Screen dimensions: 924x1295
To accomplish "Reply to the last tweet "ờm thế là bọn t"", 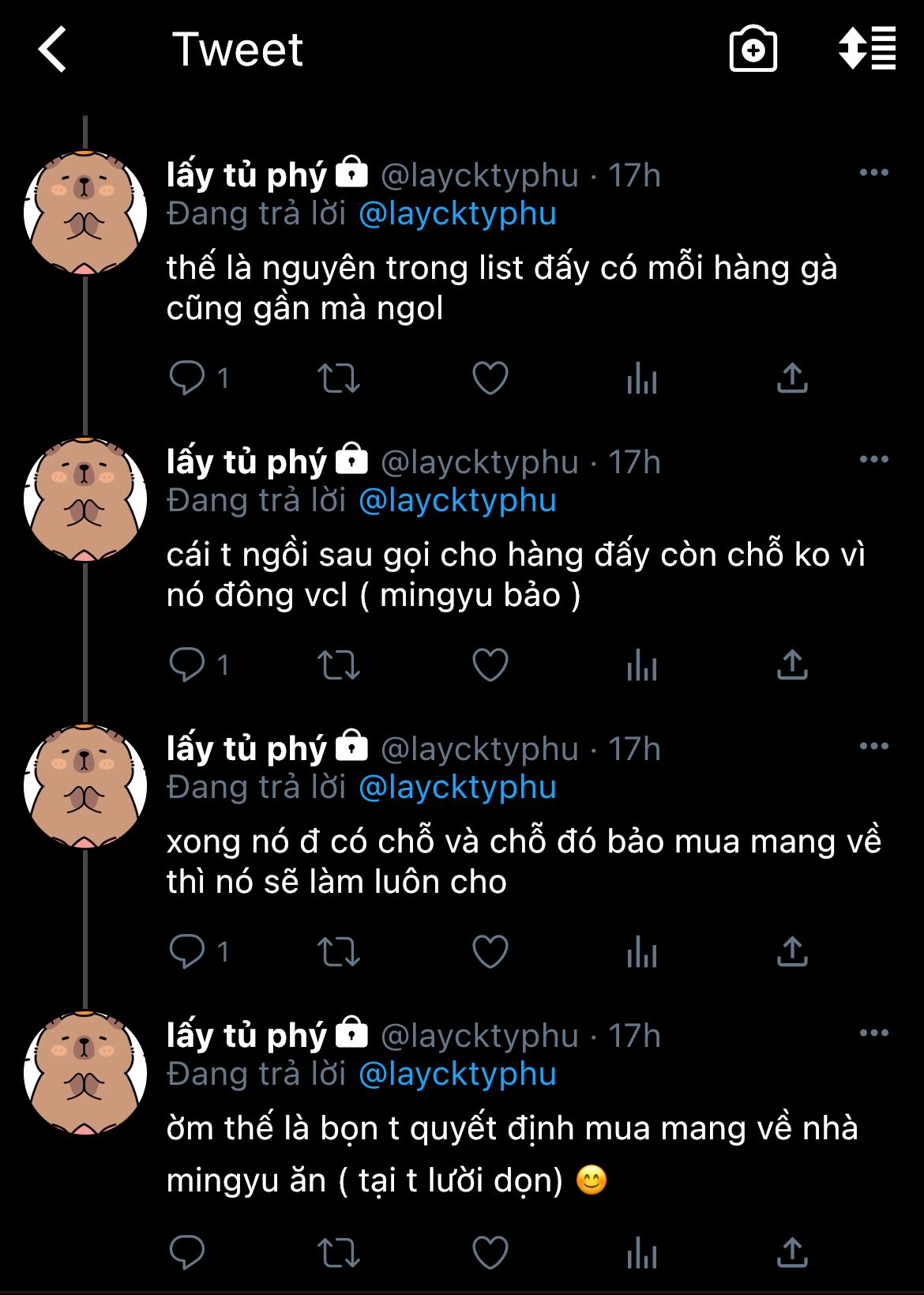I will click(x=187, y=1252).
